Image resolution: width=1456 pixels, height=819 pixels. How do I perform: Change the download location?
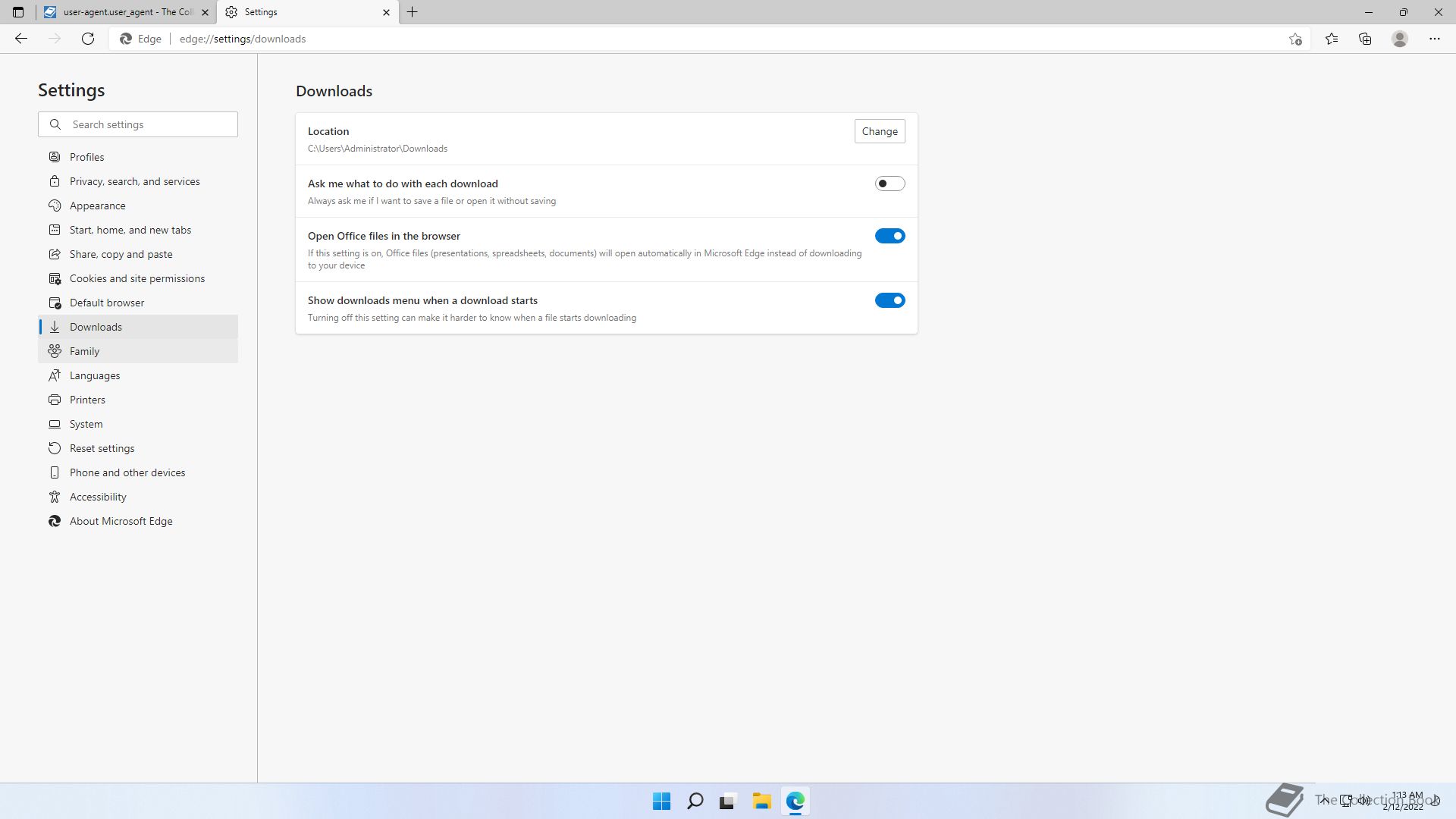tap(880, 131)
